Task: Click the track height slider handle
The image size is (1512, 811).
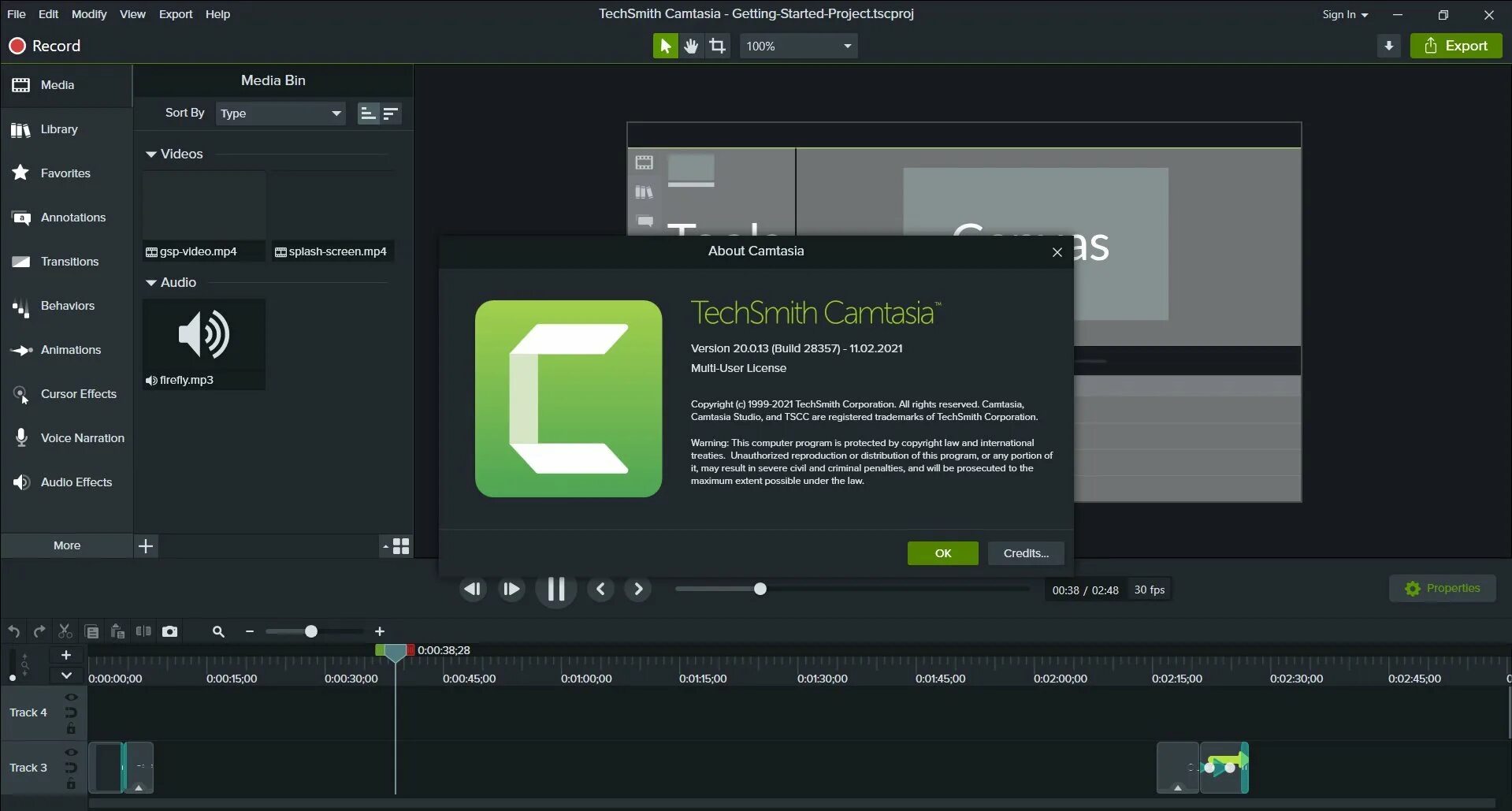Action: coord(13,678)
